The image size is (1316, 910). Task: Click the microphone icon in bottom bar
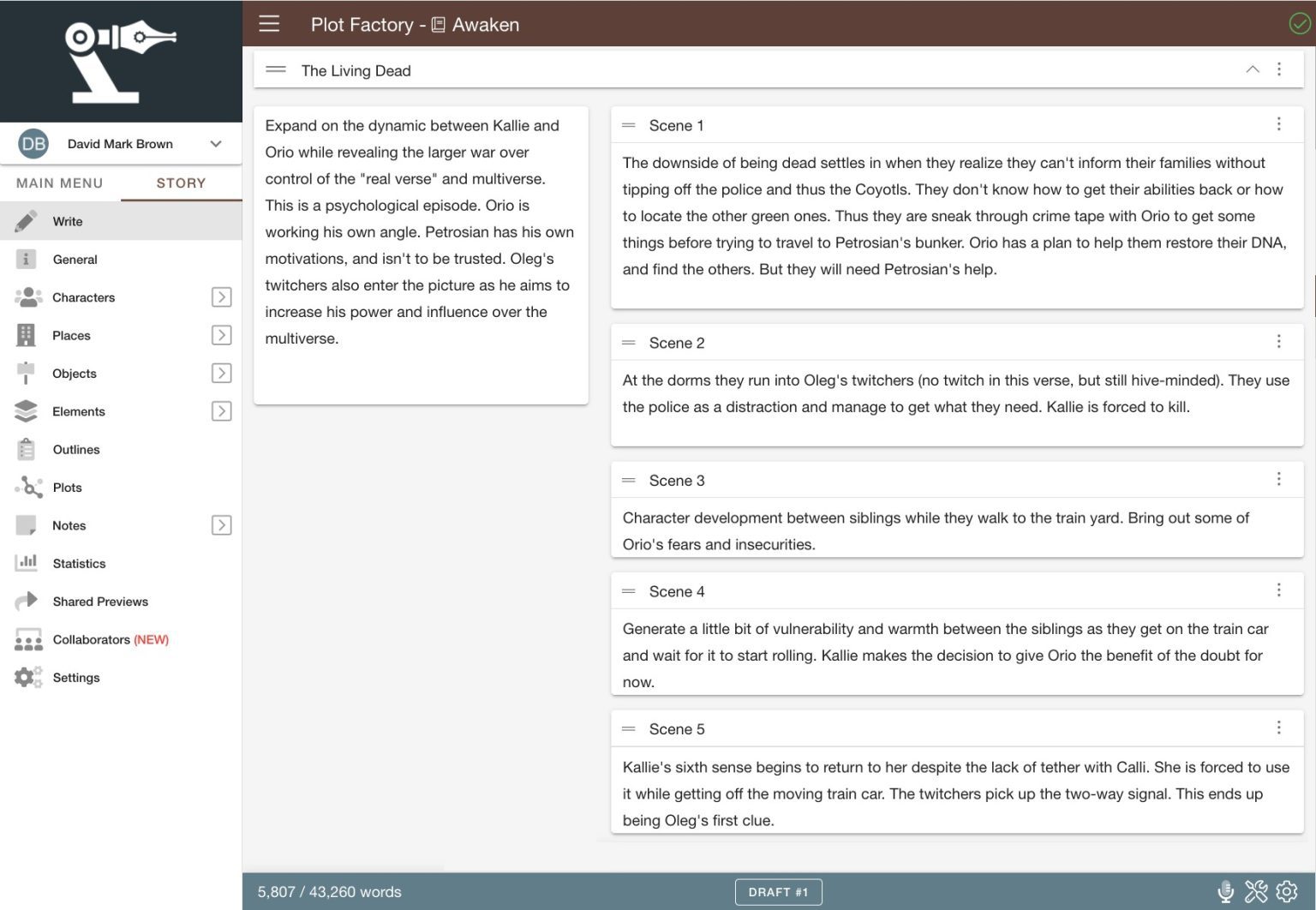(1225, 891)
